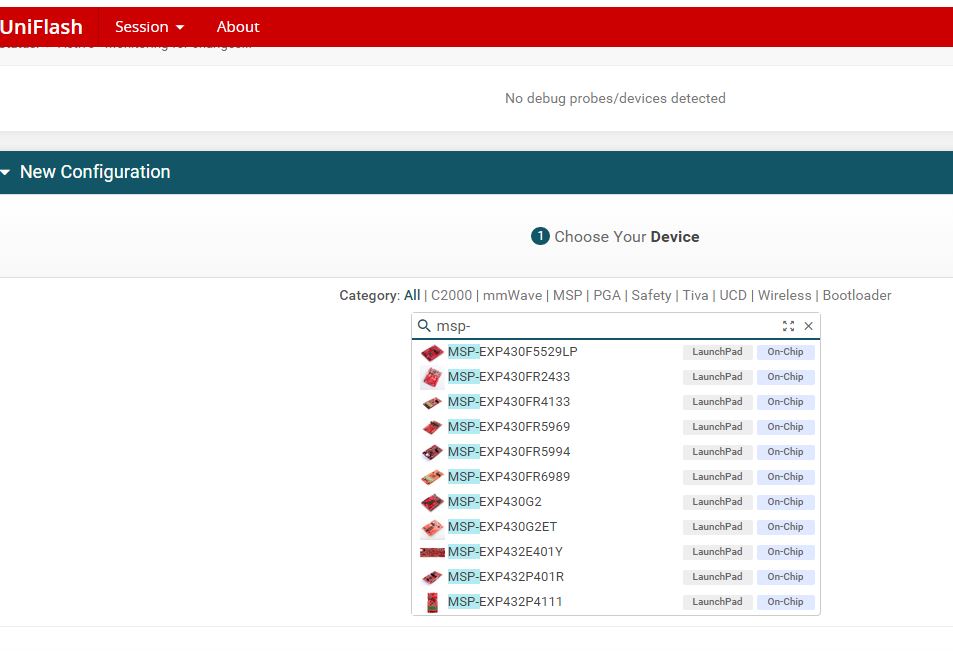Select MSP-EXP432P4111 device

coord(616,601)
